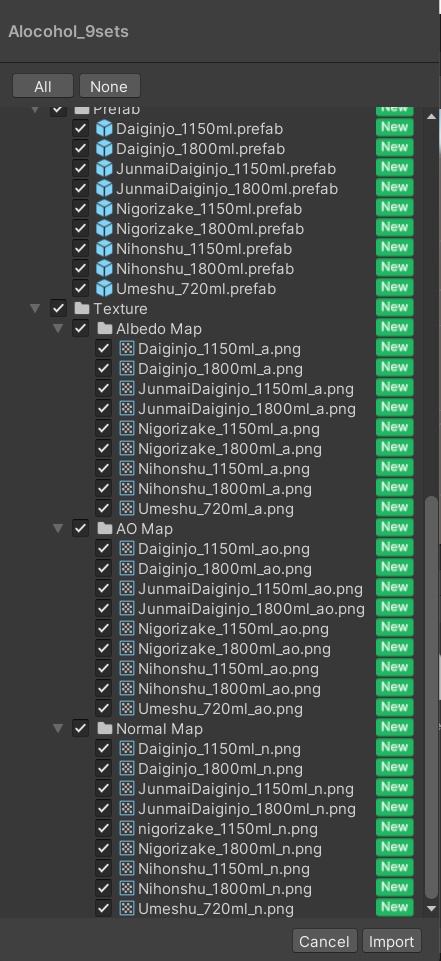The image size is (441, 961).
Task: Collapse the AO Map folder
Action: (58, 528)
